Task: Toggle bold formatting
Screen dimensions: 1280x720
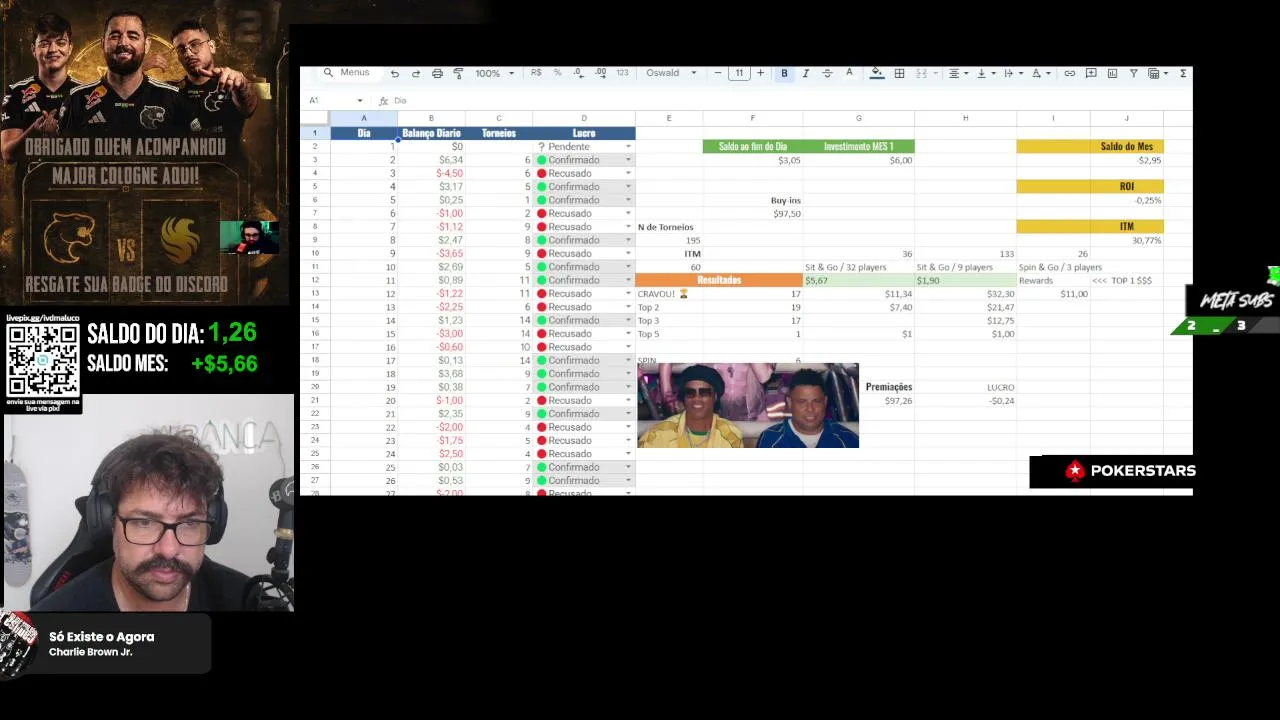Action: [784, 73]
